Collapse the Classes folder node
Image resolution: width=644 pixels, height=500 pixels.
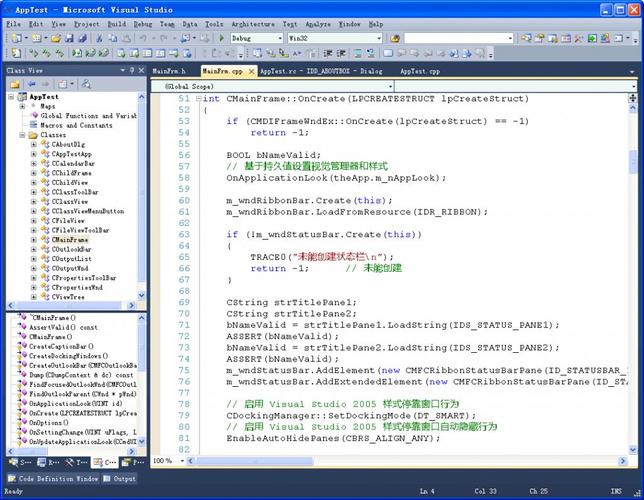point(21,135)
